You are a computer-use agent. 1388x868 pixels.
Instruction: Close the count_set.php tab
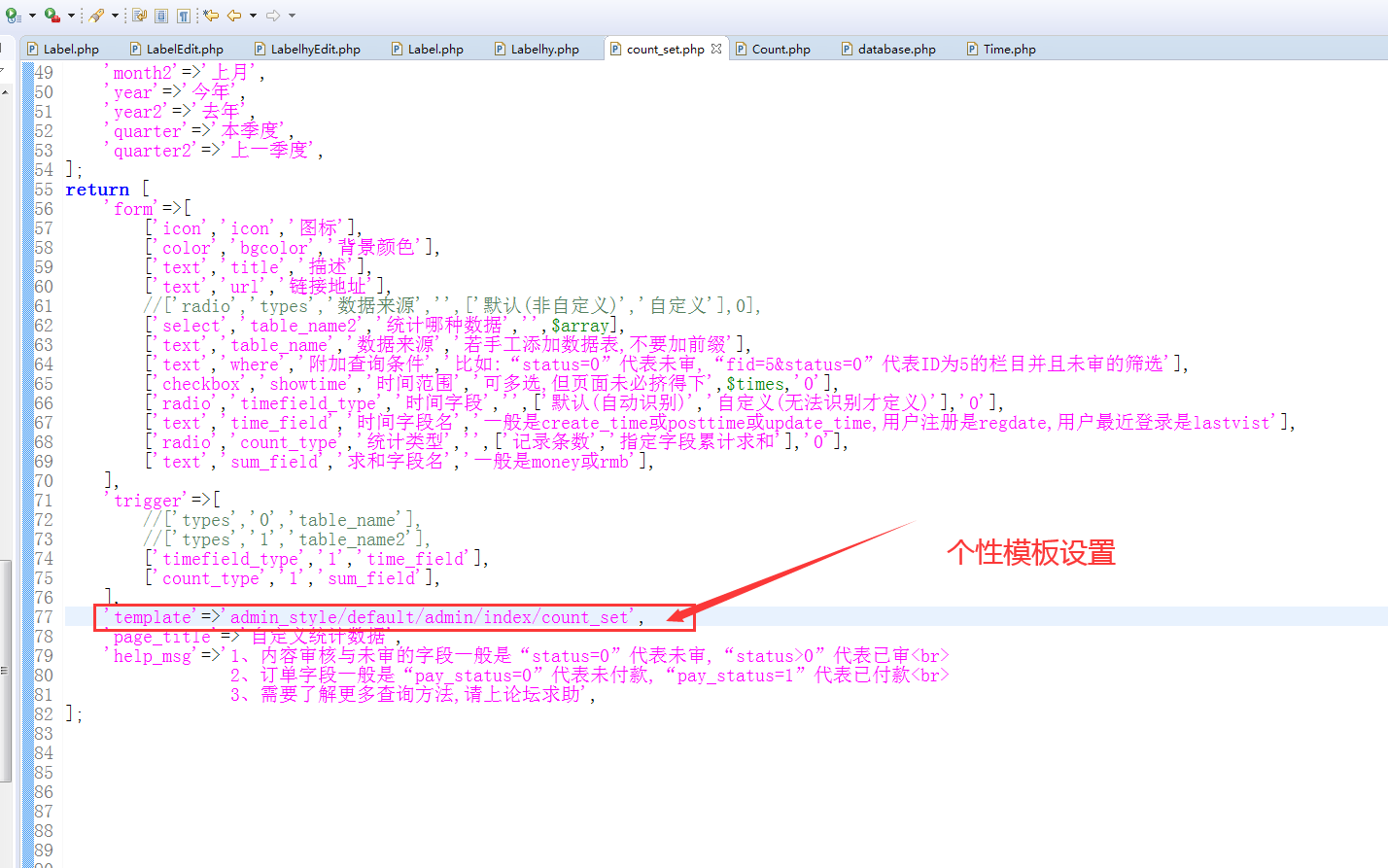tap(716, 49)
